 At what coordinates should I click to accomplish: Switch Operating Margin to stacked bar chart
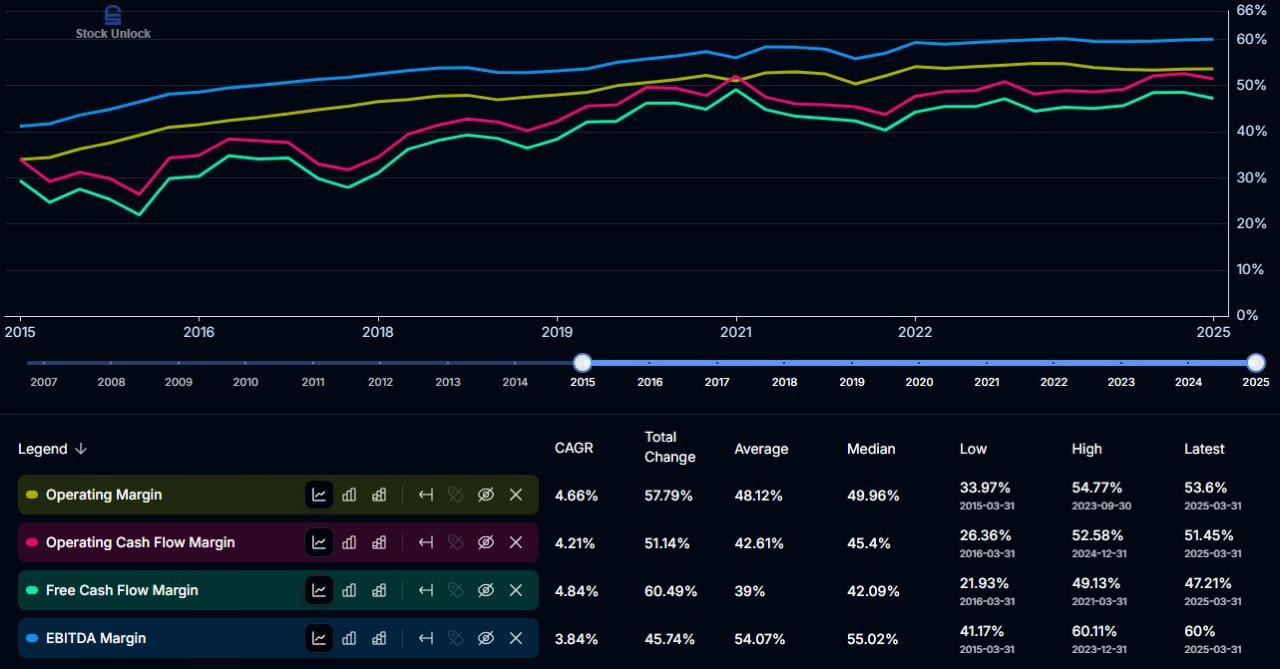[379, 494]
